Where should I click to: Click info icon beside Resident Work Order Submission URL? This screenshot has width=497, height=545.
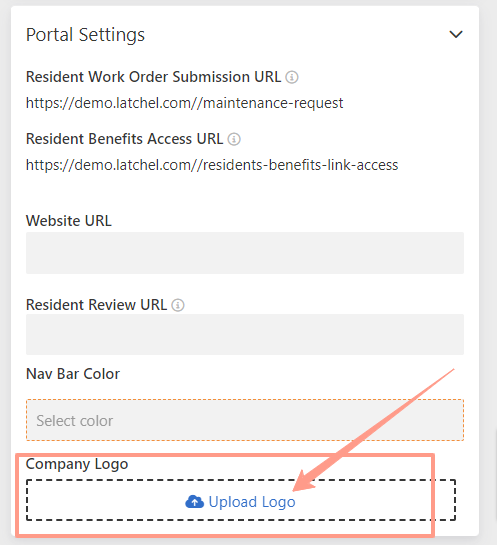(292, 77)
